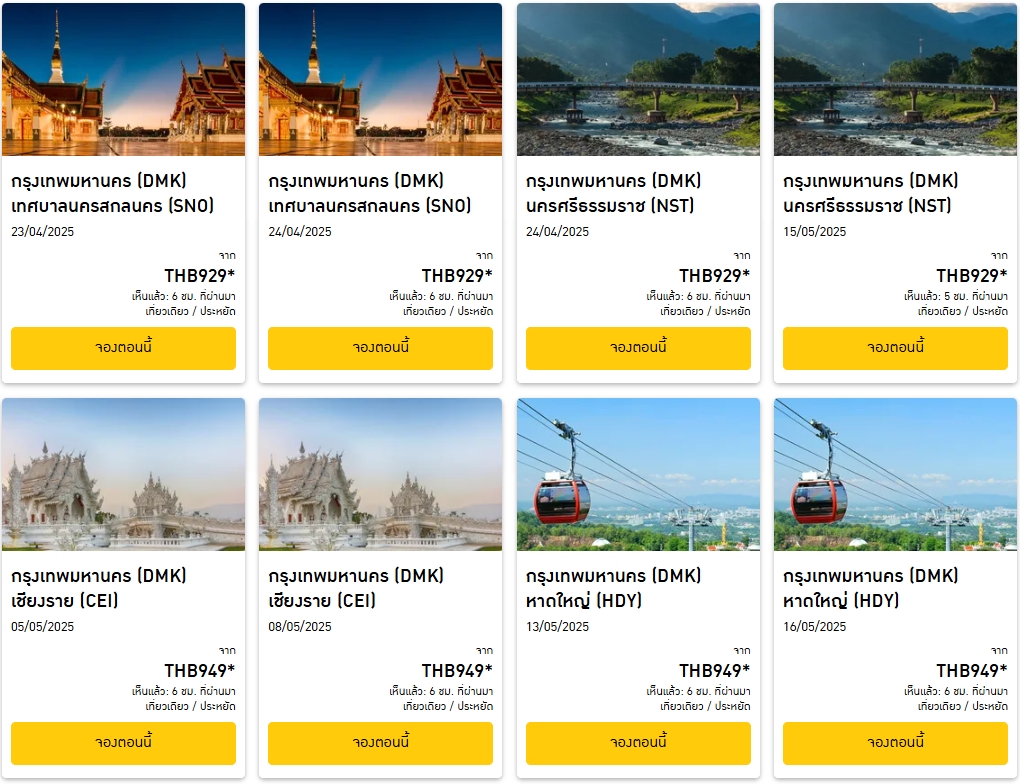Book the HDY flight dated 16/05/2025
The height and width of the screenshot is (784, 1020).
pyautogui.click(x=895, y=743)
